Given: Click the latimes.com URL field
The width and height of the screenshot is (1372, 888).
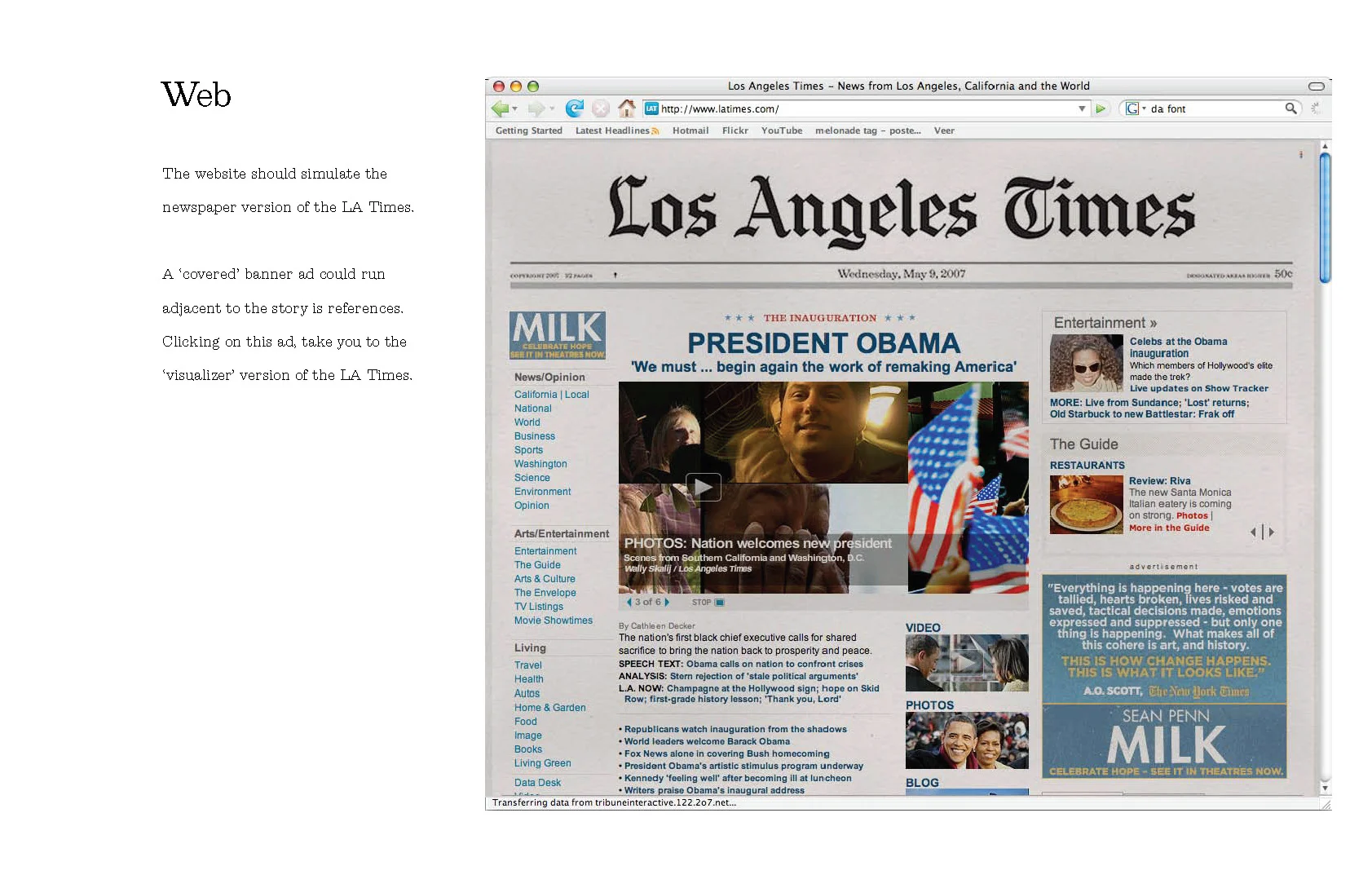Looking at the screenshot, I should pos(866,108).
